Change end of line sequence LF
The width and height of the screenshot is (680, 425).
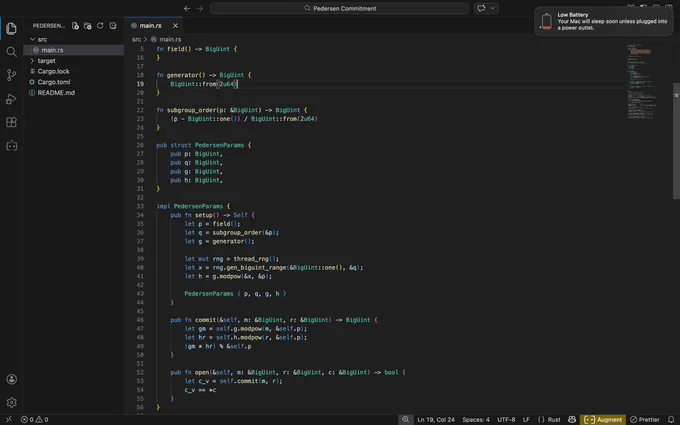[526, 419]
